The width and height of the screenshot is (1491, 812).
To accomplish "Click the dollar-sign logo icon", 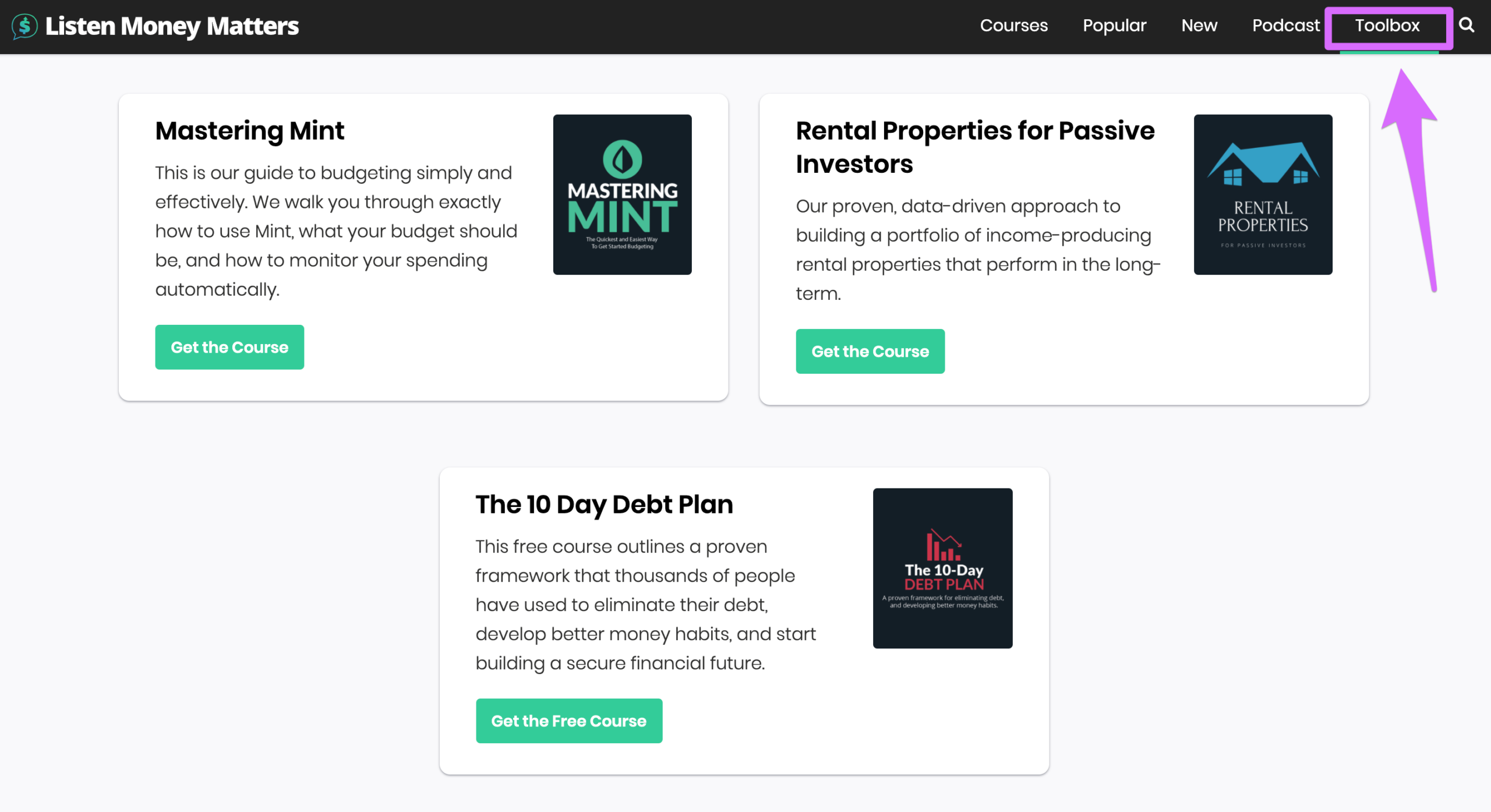I will [24, 26].
